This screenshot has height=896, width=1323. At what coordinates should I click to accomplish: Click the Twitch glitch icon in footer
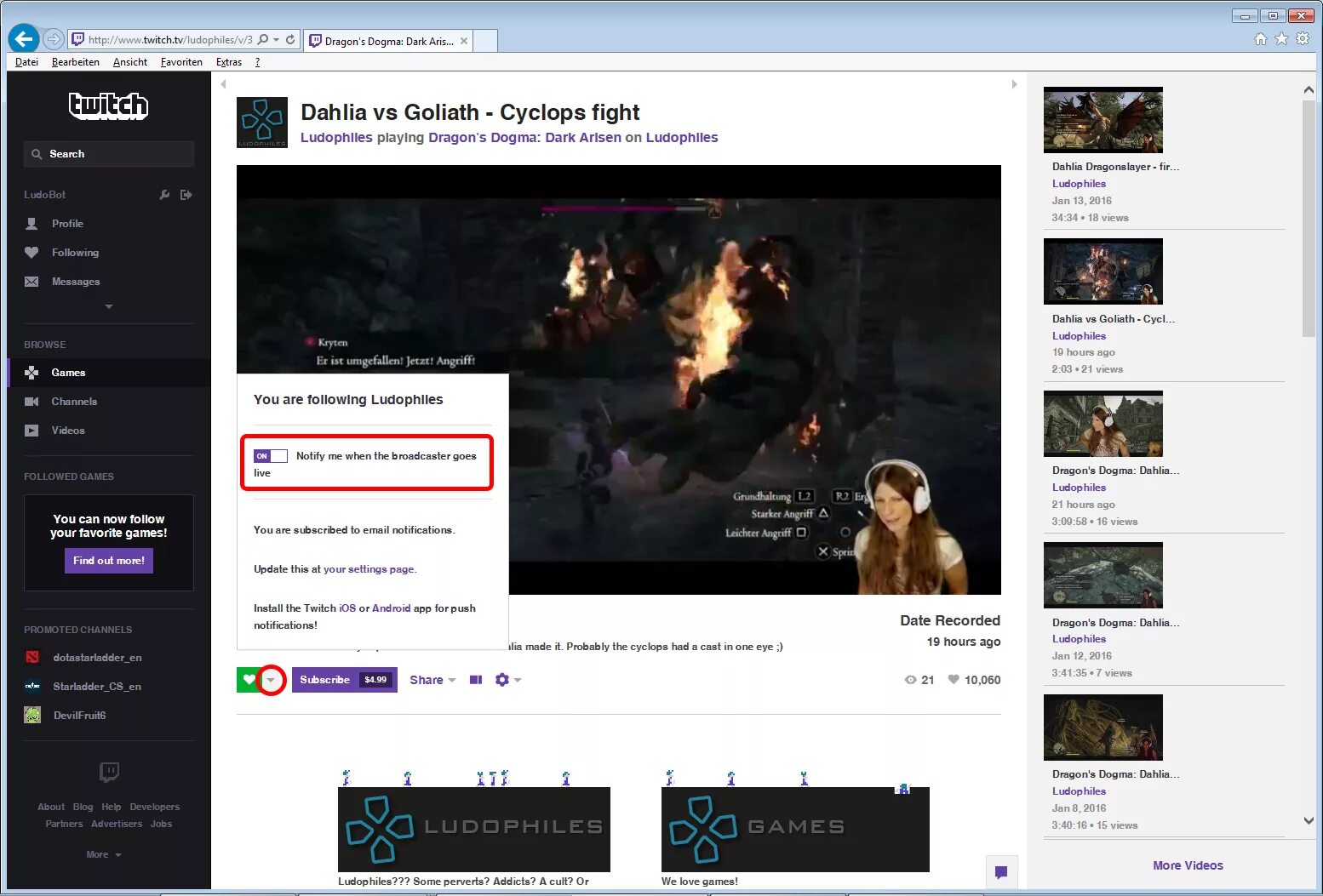(x=109, y=773)
